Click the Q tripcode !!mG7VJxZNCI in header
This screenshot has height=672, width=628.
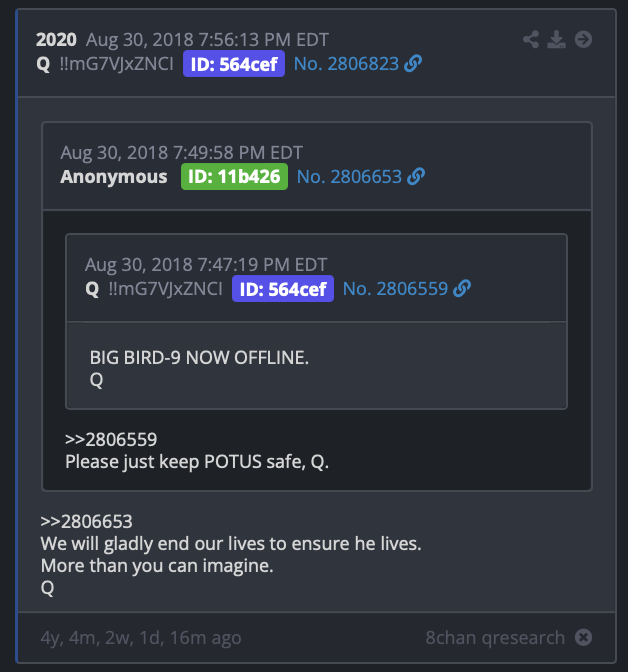tap(117, 64)
